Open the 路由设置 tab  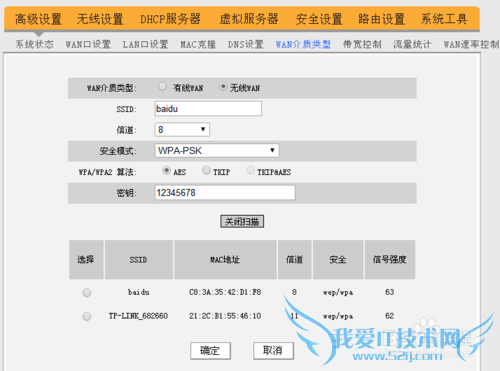[x=381, y=19]
